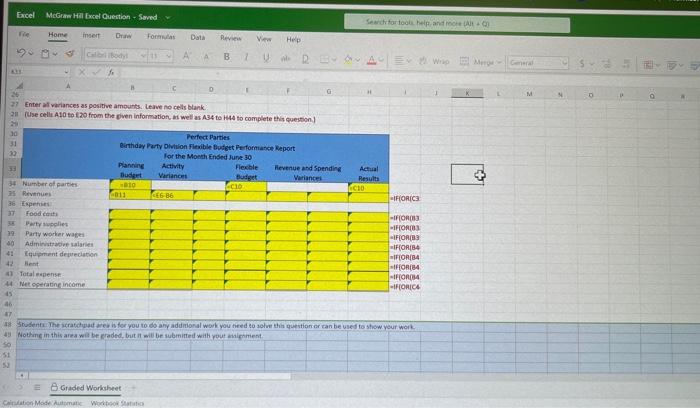The width and height of the screenshot is (700, 408).
Task: Click the add new sheet plus button
Action: 133,388
